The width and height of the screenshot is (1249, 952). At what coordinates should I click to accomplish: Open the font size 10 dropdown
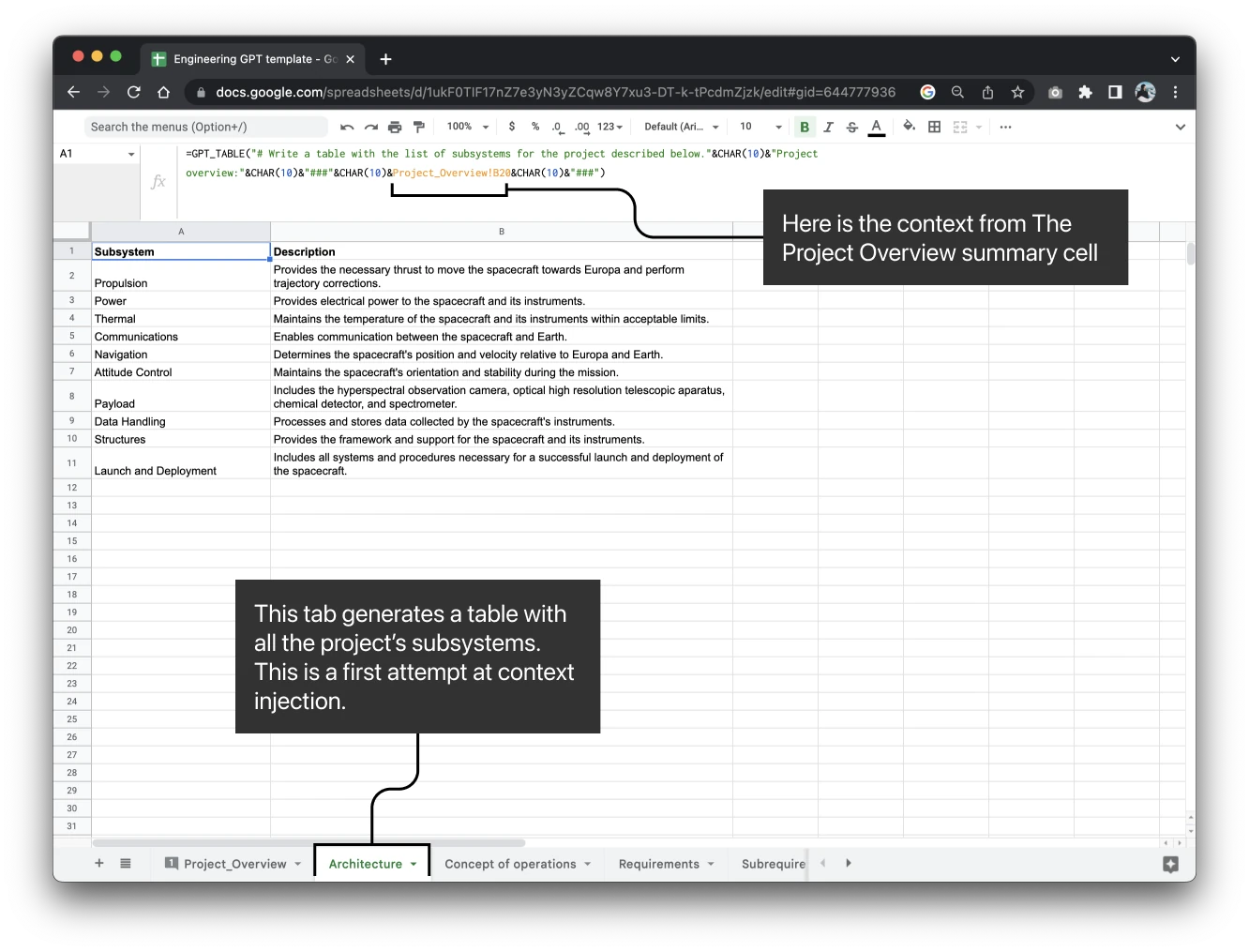pos(760,127)
